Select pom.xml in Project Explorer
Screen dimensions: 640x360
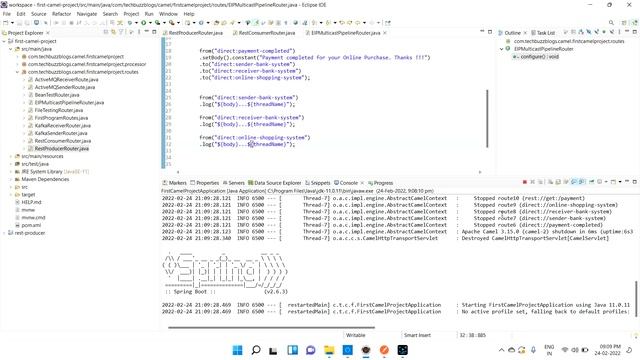(31, 225)
